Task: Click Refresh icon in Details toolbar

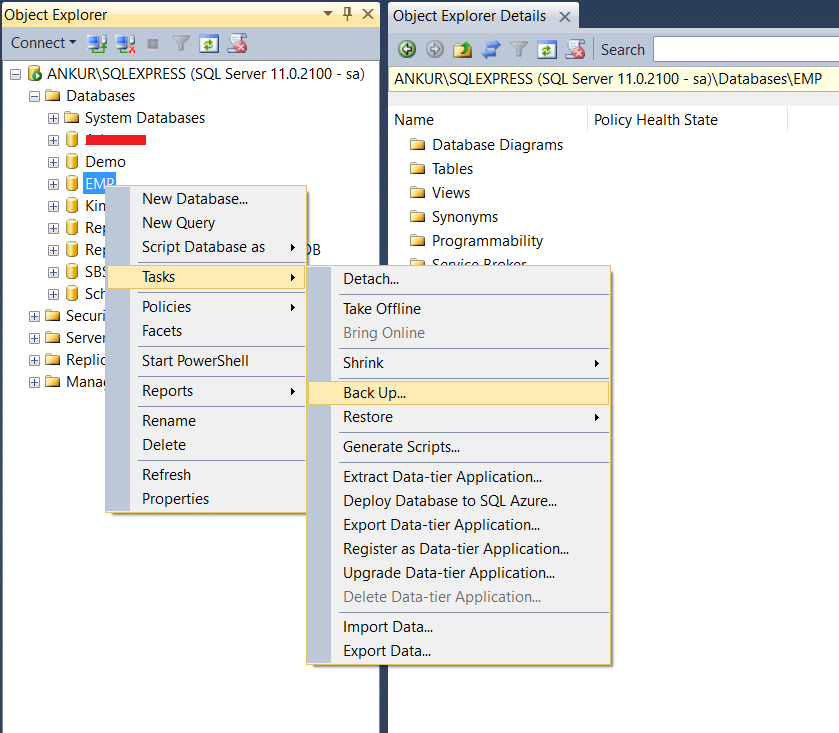Action: coord(546,50)
